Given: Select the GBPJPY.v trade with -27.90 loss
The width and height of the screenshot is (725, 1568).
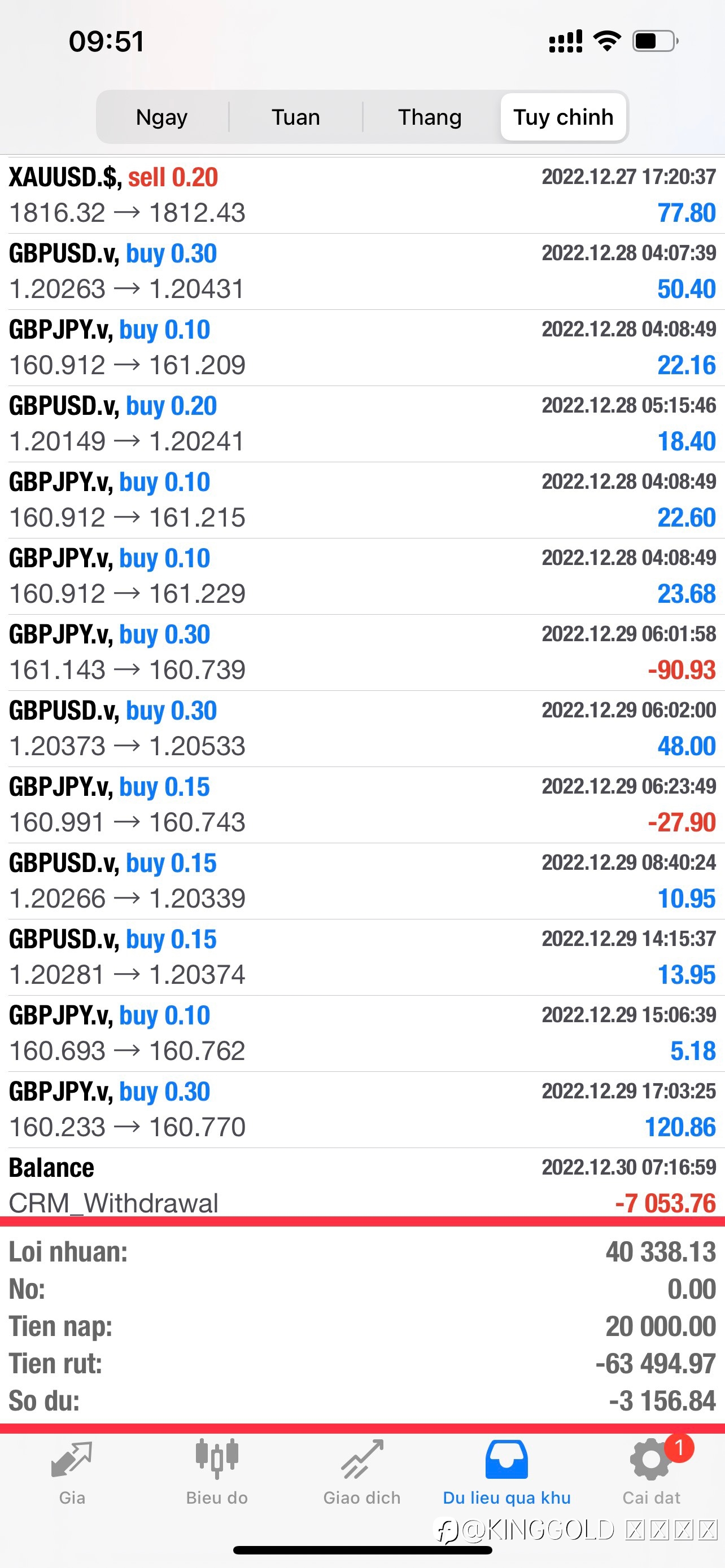Looking at the screenshot, I should pos(362,805).
